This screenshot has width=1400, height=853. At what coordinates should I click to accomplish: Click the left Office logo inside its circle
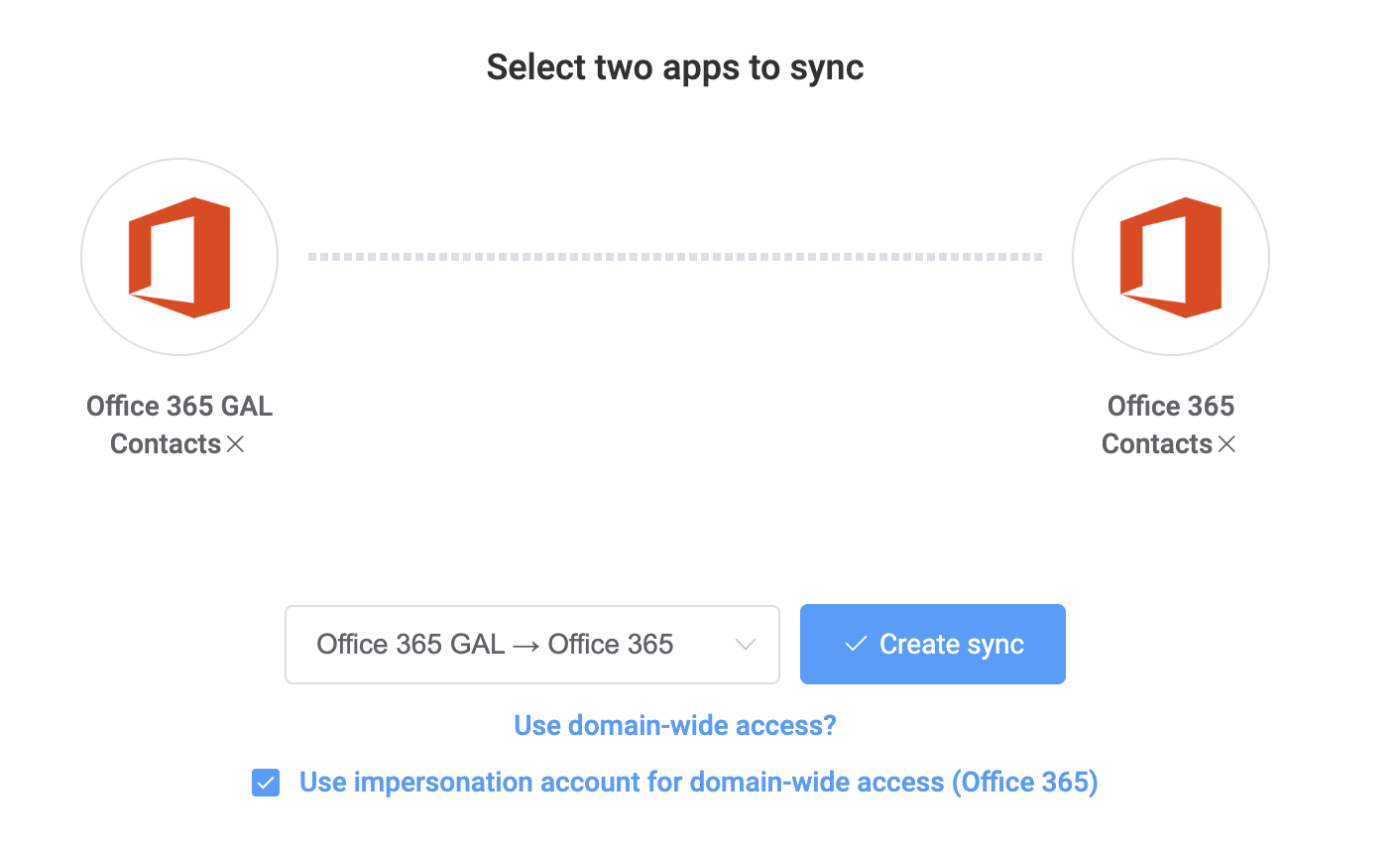point(178,256)
